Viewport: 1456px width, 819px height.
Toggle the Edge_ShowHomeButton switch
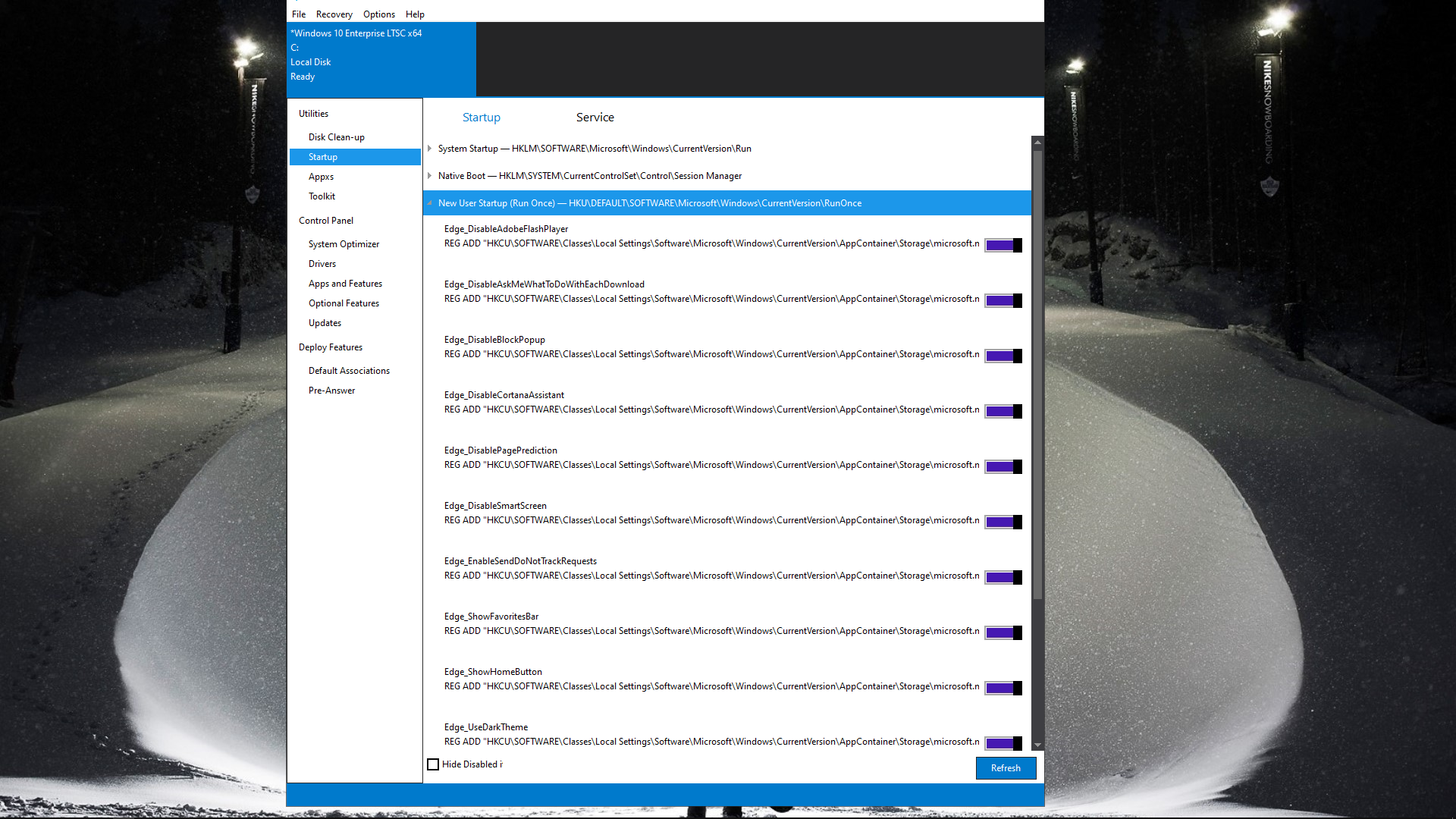[1003, 688]
